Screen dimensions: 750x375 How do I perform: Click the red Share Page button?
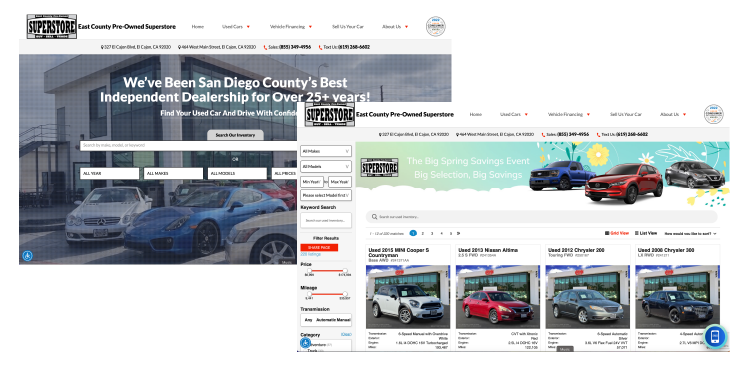(x=319, y=248)
